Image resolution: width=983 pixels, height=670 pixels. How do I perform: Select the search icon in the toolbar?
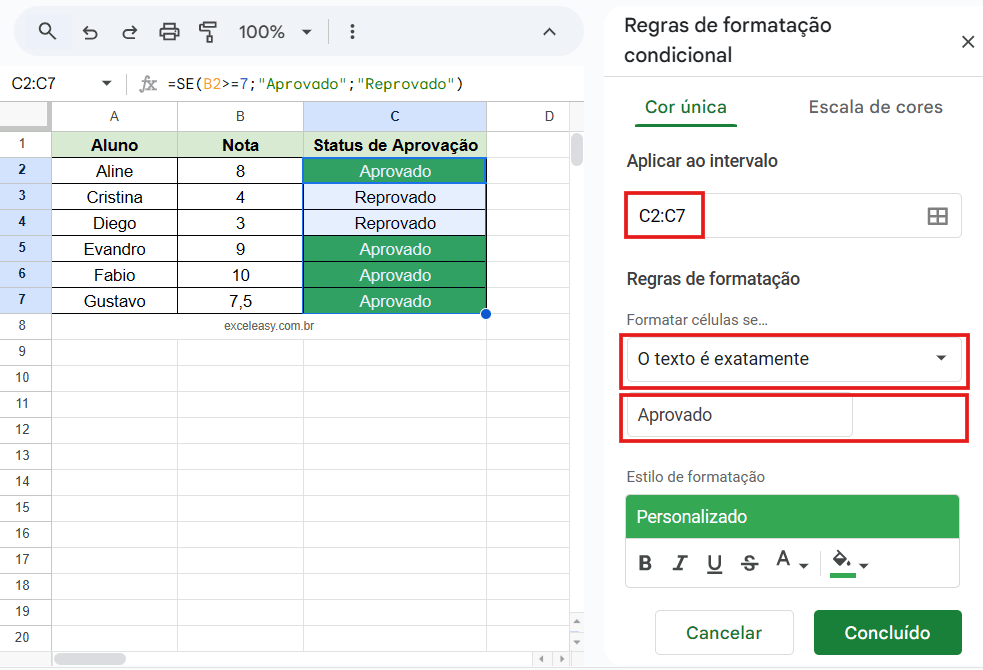click(x=46, y=31)
